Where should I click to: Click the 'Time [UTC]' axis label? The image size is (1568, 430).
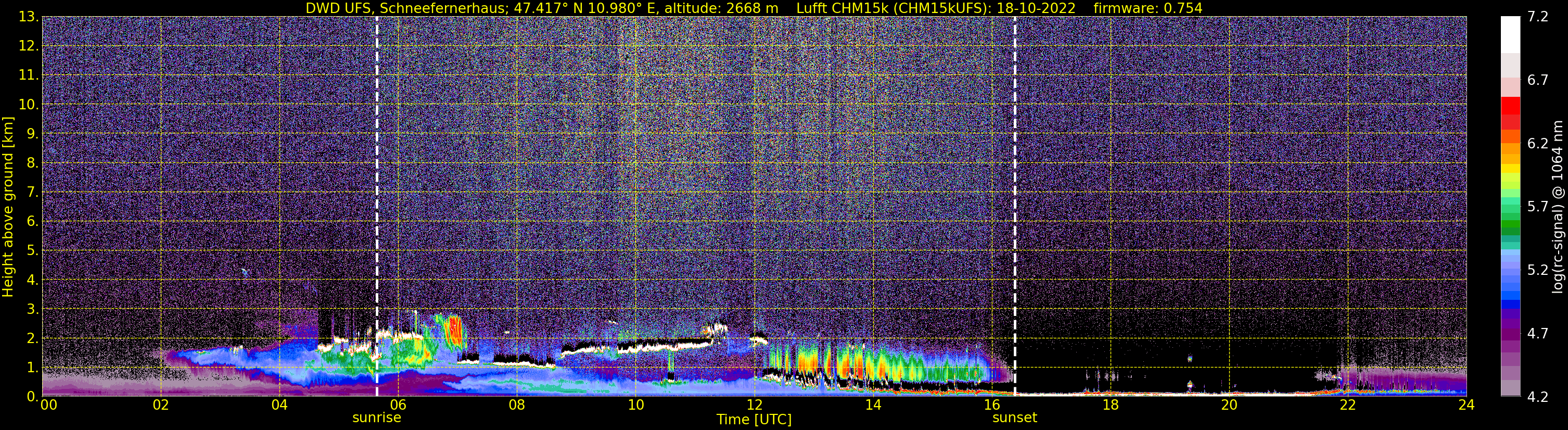tap(754, 420)
